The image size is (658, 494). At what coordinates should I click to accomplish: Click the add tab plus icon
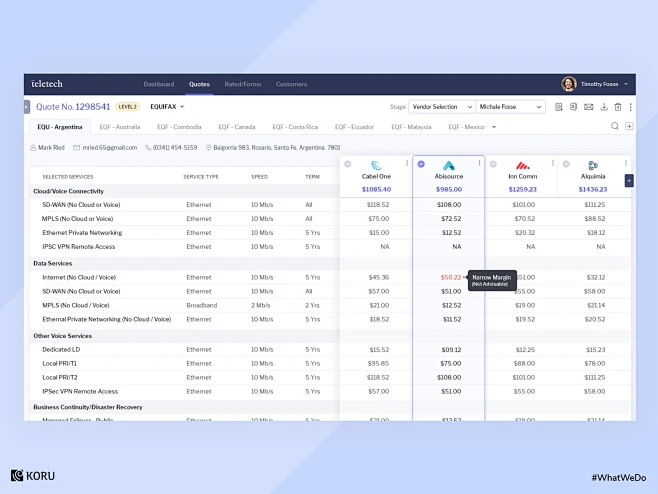point(629,127)
